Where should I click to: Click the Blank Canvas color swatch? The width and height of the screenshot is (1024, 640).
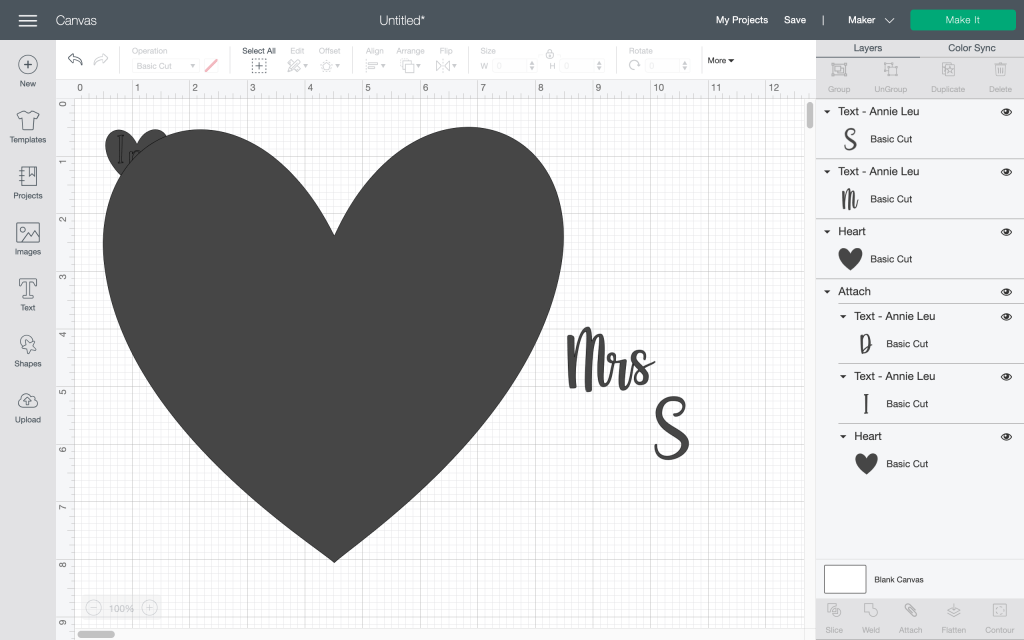(845, 579)
